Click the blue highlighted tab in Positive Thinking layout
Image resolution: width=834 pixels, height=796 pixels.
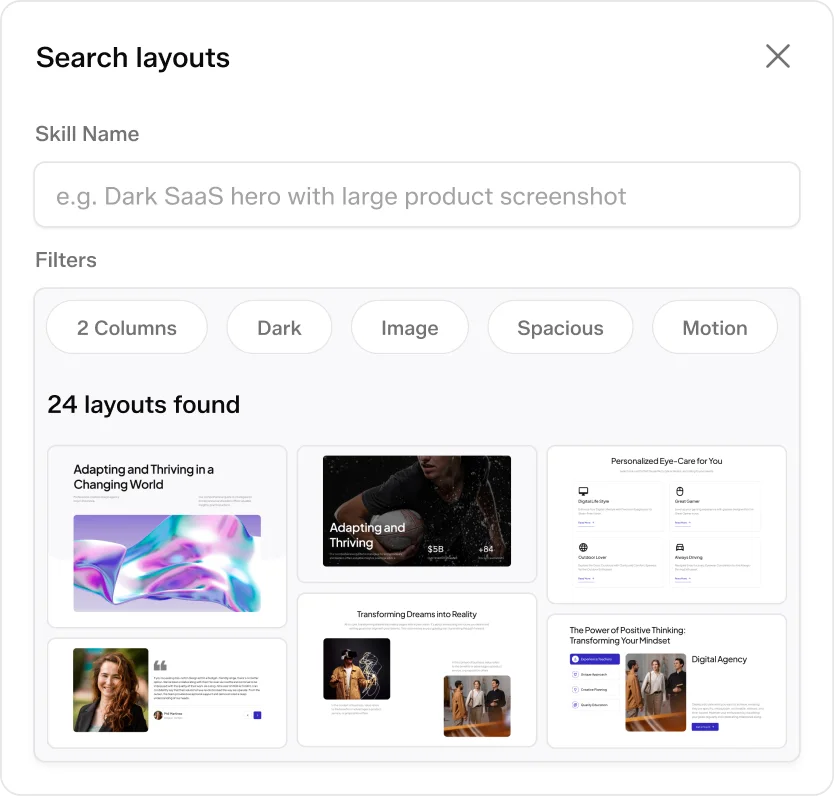coord(595,659)
